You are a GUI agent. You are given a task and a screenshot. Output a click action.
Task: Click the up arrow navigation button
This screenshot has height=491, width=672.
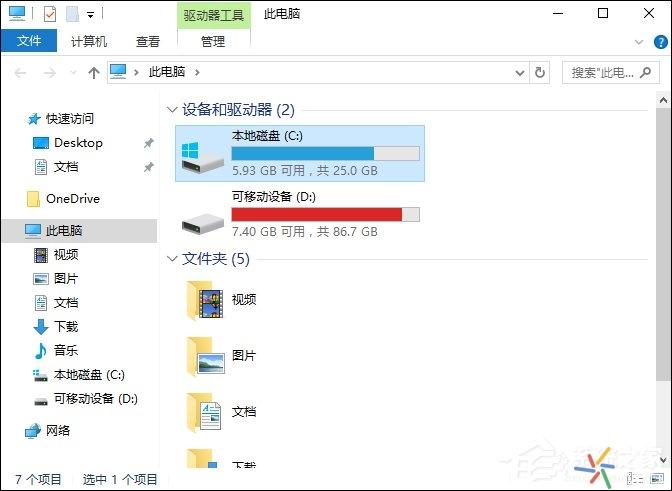(93, 72)
